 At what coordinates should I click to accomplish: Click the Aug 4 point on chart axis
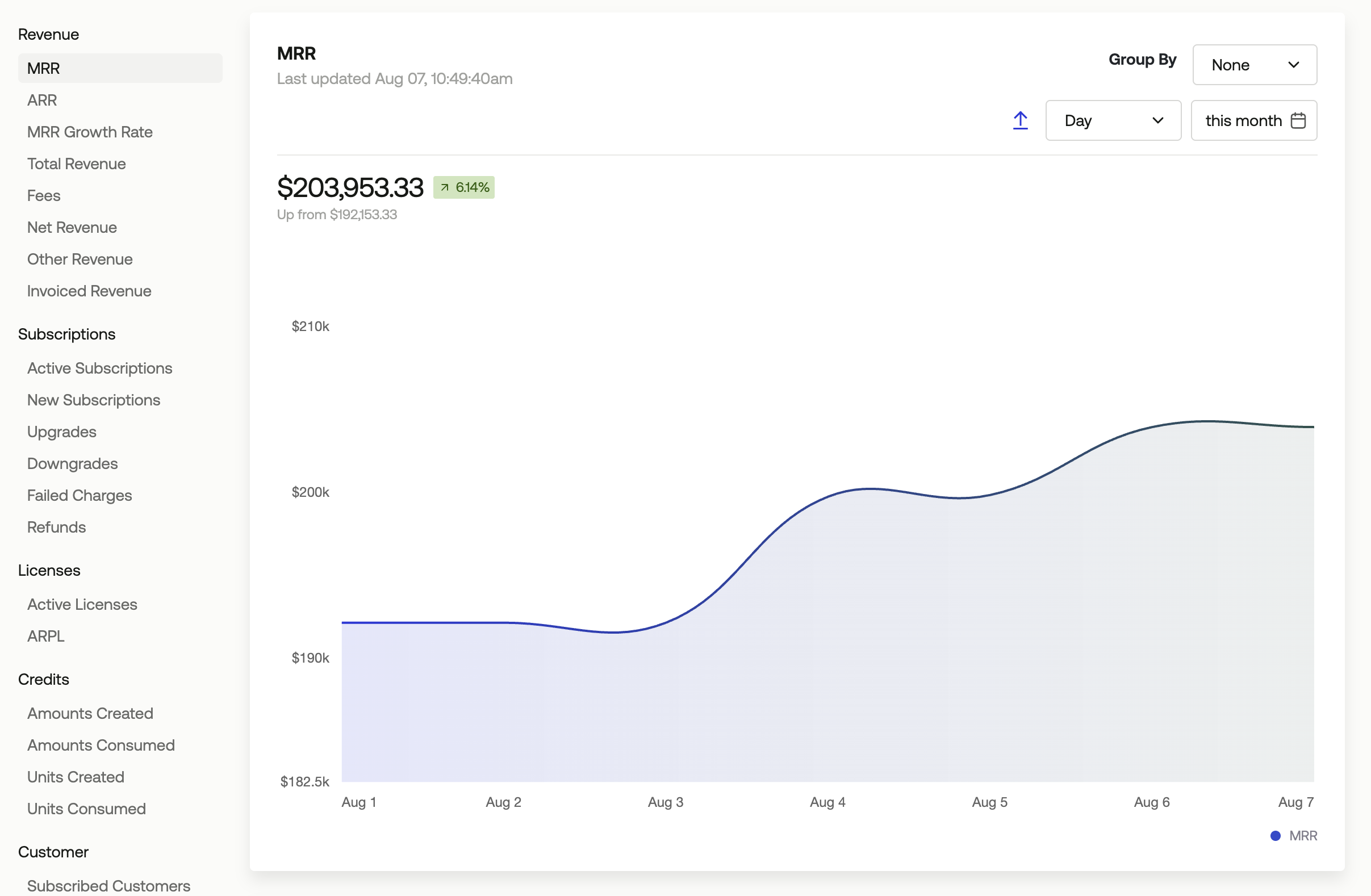pos(827,802)
